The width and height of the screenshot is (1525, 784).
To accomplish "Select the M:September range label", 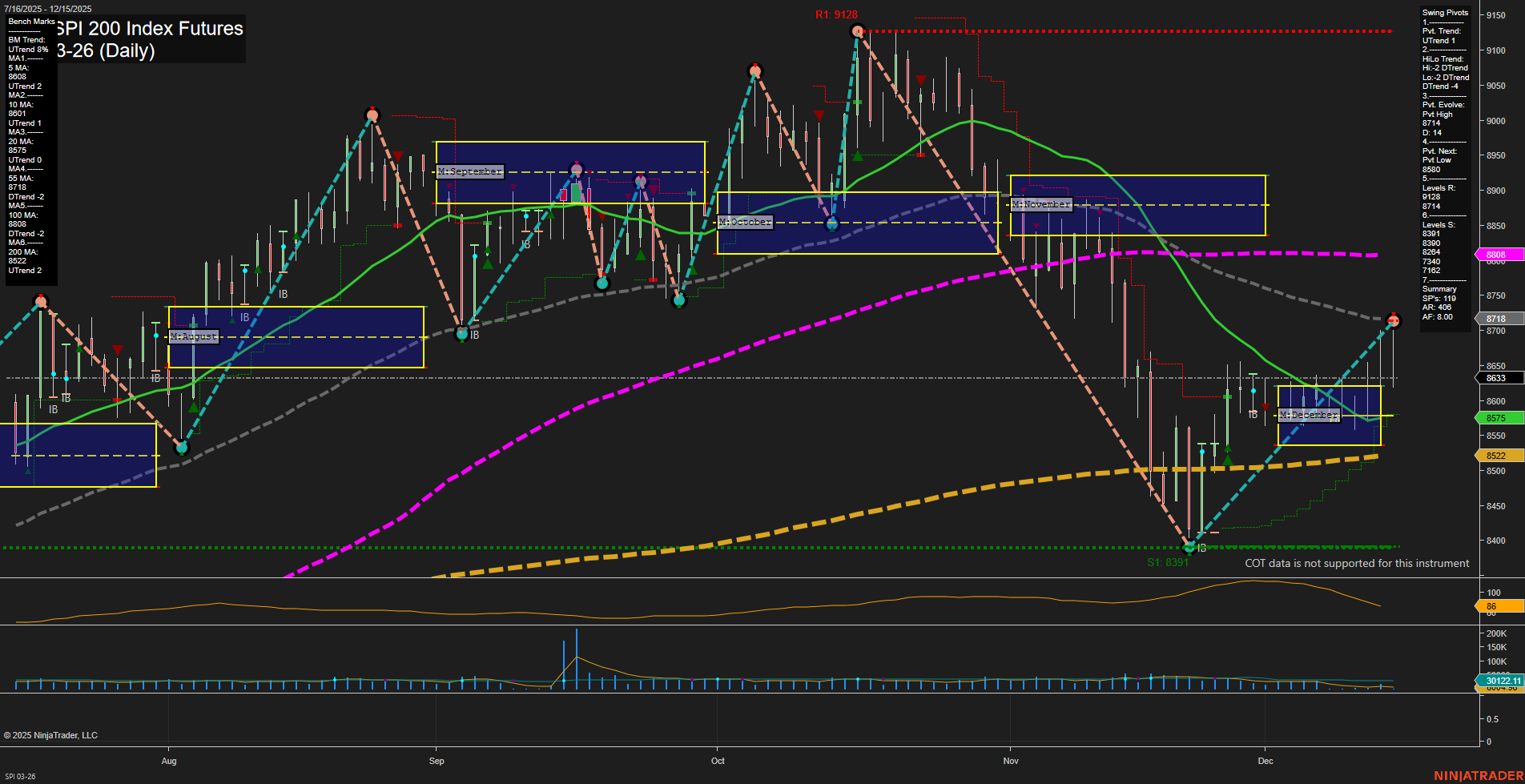I will pos(469,171).
